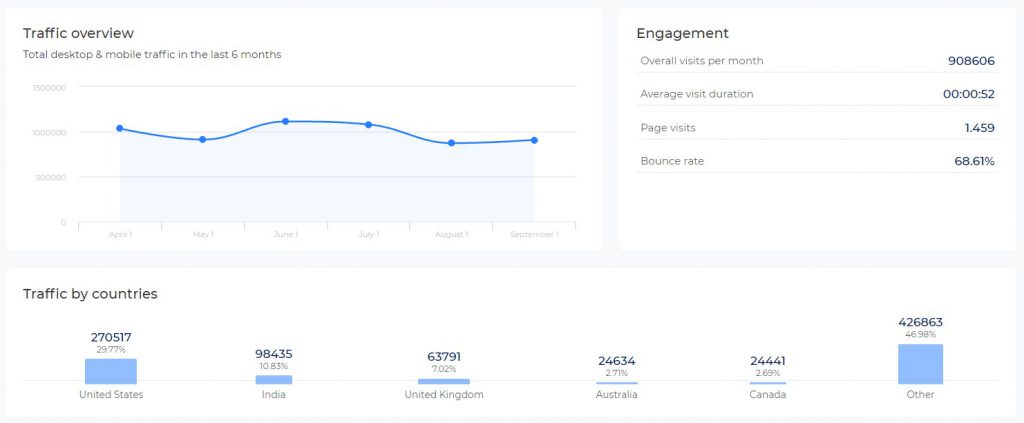
Task: Click the bounce rate value 68.61%
Action: [974, 161]
